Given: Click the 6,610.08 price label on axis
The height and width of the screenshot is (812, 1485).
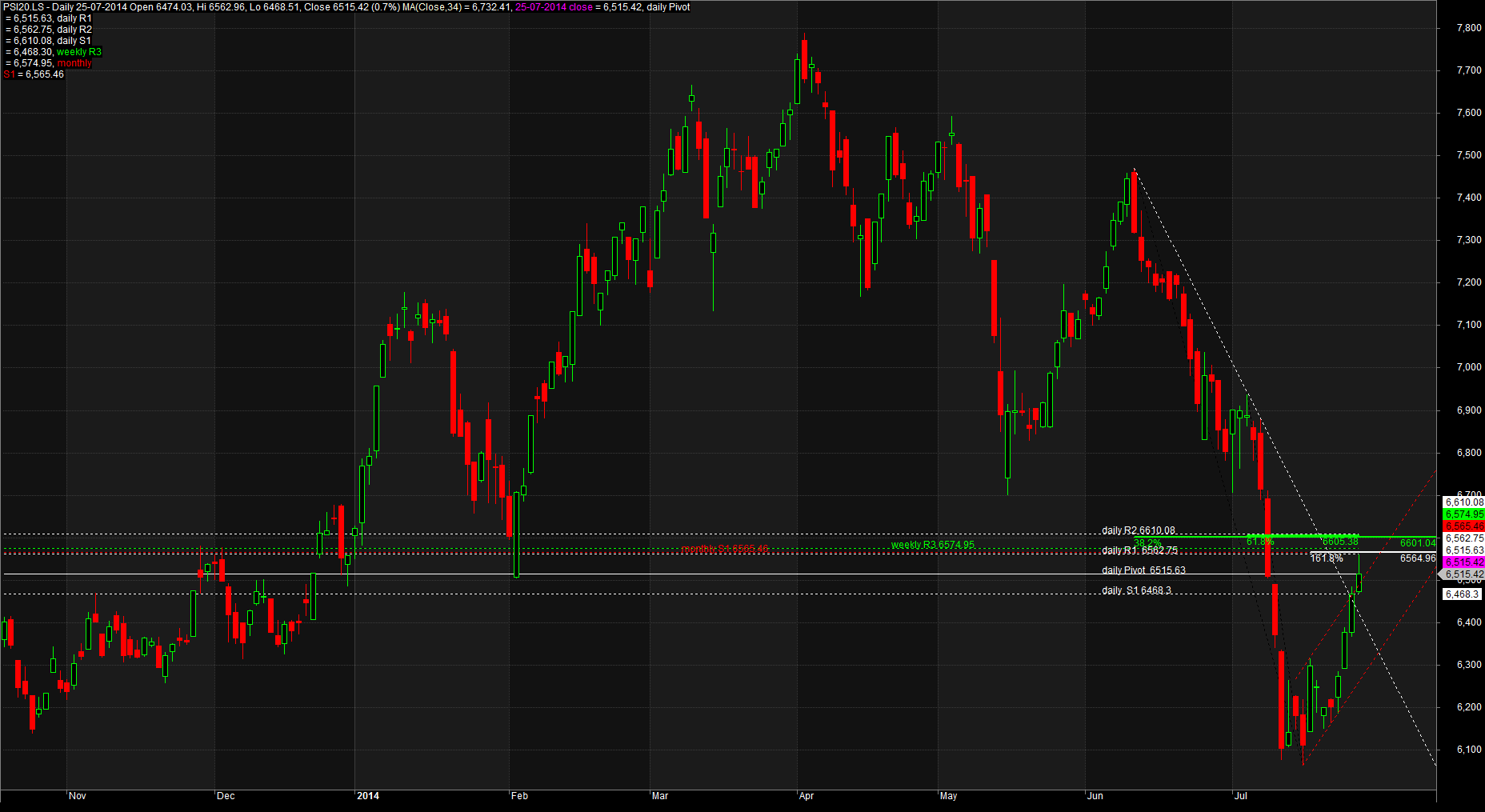Looking at the screenshot, I should 1463,502.
